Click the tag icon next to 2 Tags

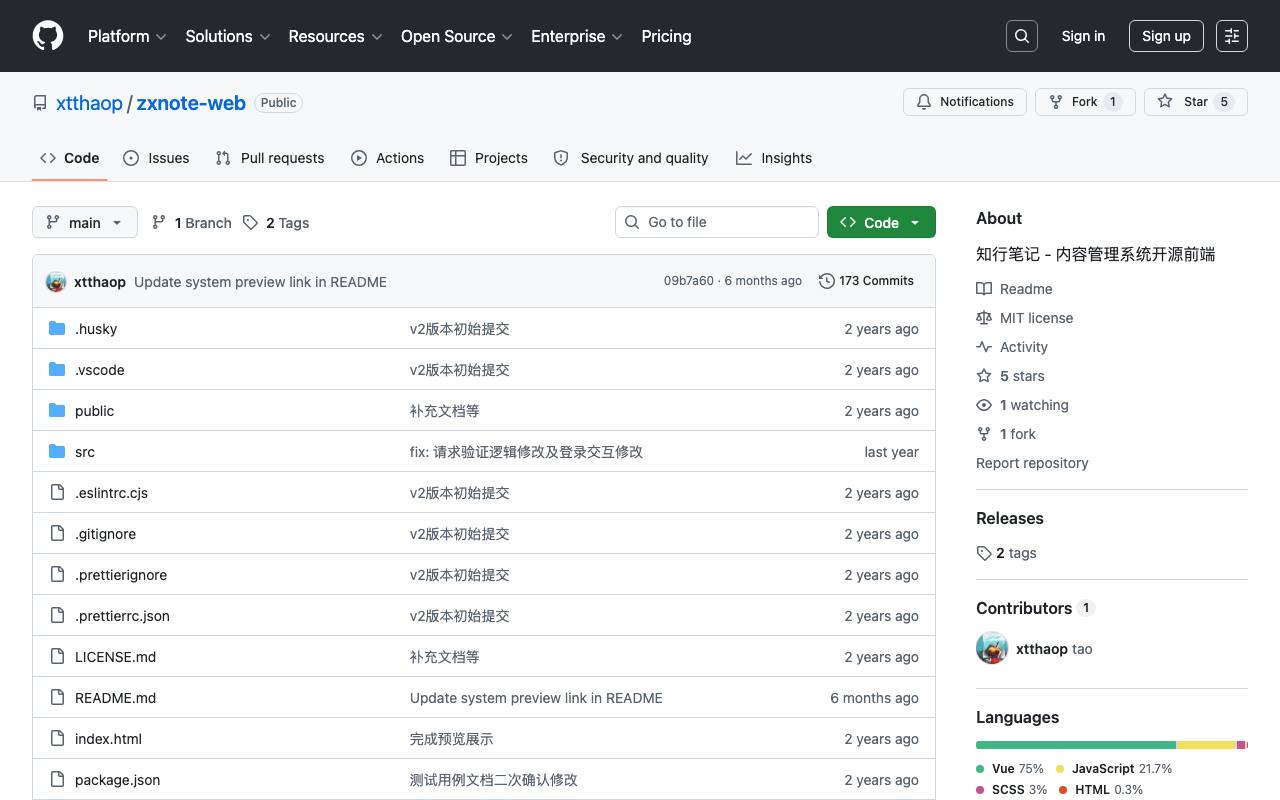[x=250, y=222]
